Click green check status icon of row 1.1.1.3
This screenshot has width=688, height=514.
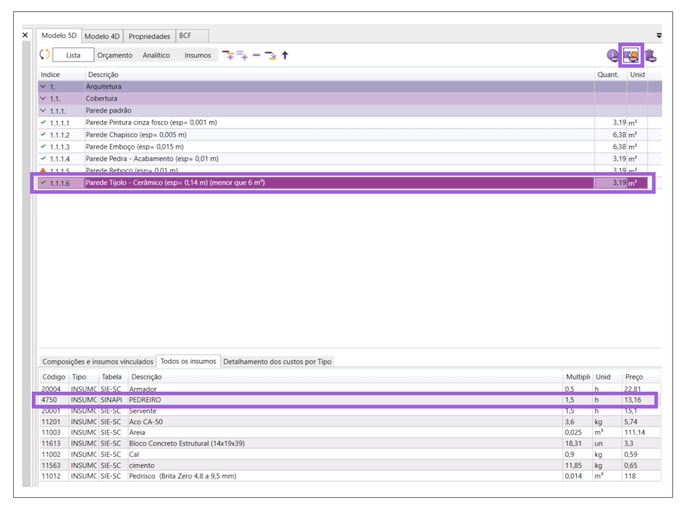click(x=43, y=146)
